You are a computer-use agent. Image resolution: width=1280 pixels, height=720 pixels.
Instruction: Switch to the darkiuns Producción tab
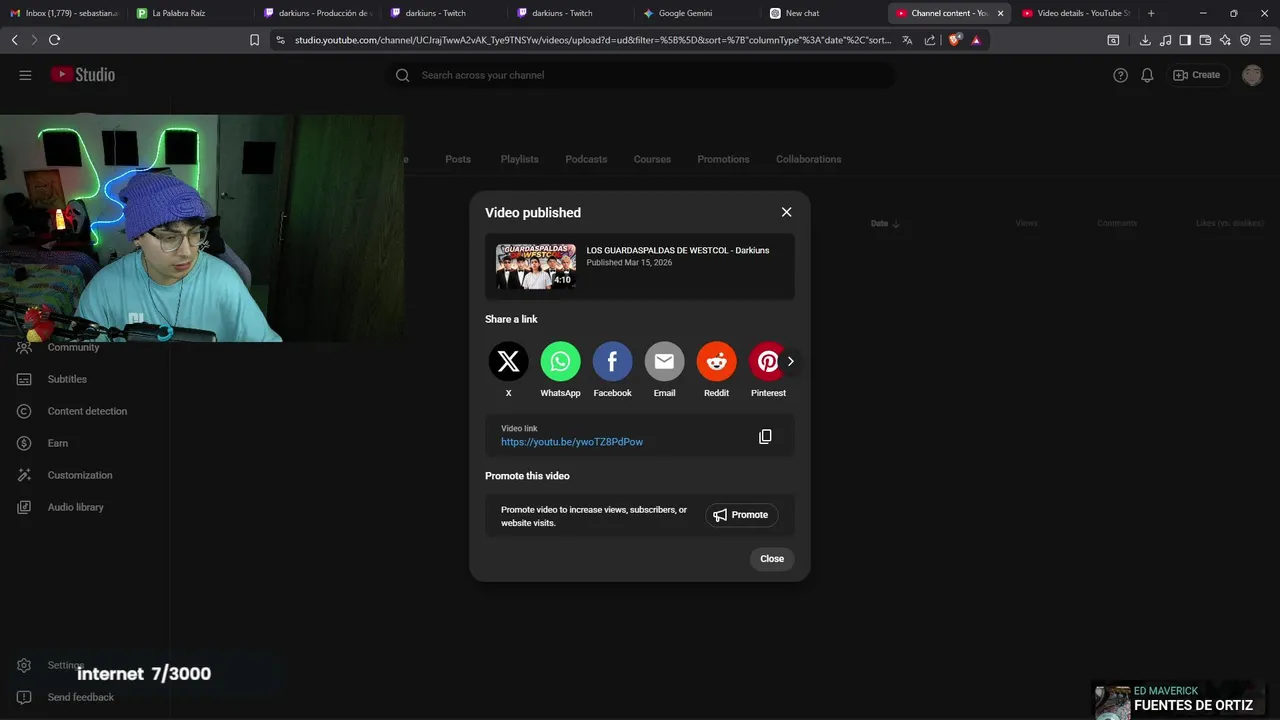(317, 13)
